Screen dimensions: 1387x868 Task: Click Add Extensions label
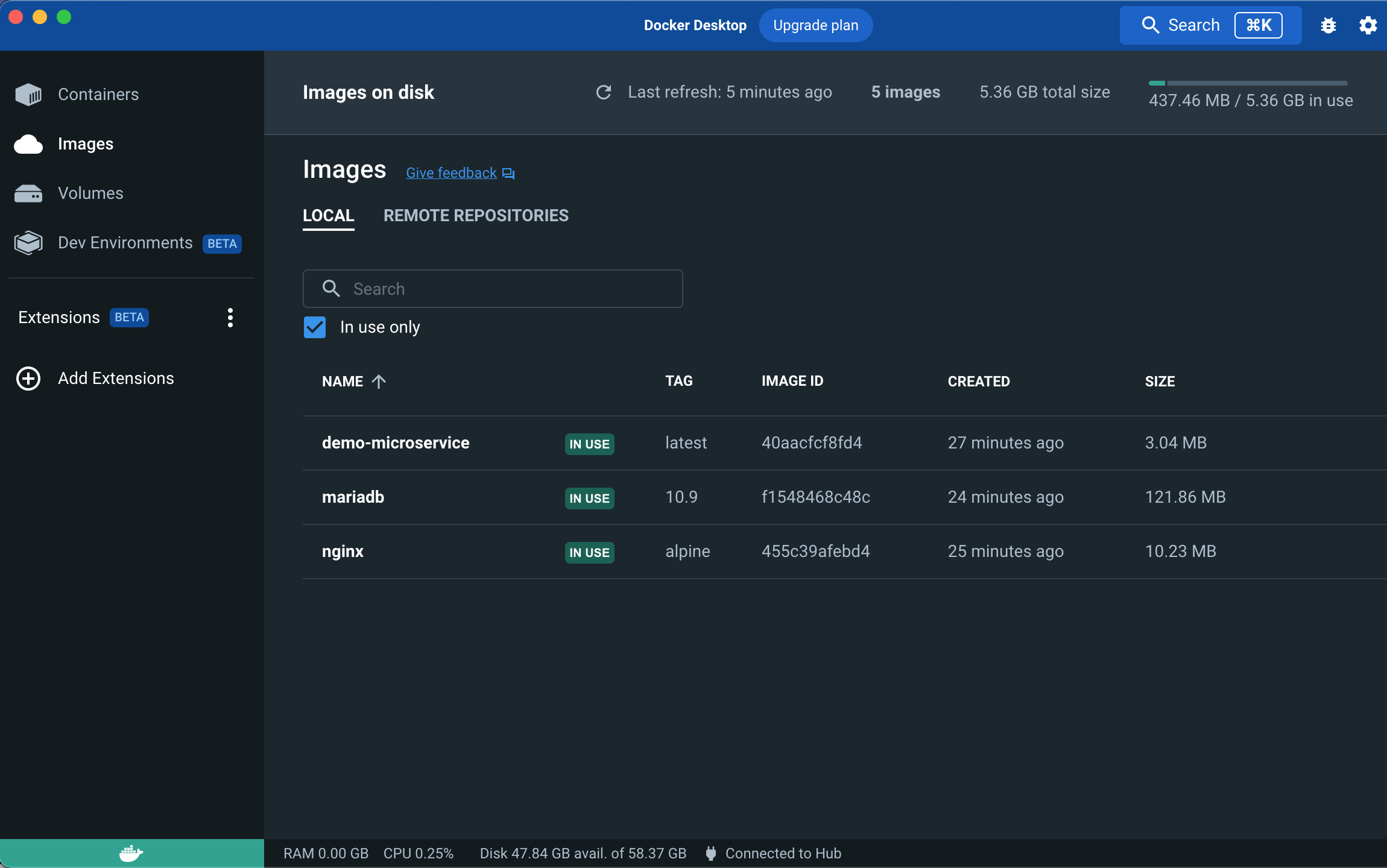pos(116,379)
